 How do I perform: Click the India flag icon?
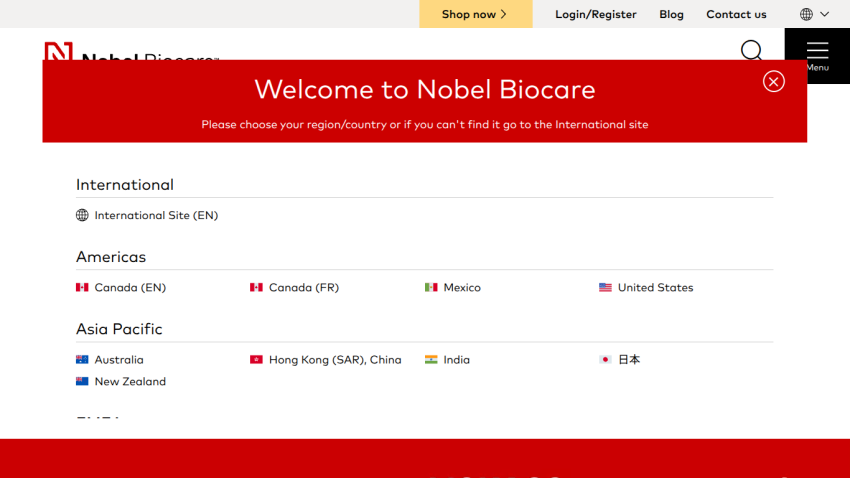[x=431, y=359]
